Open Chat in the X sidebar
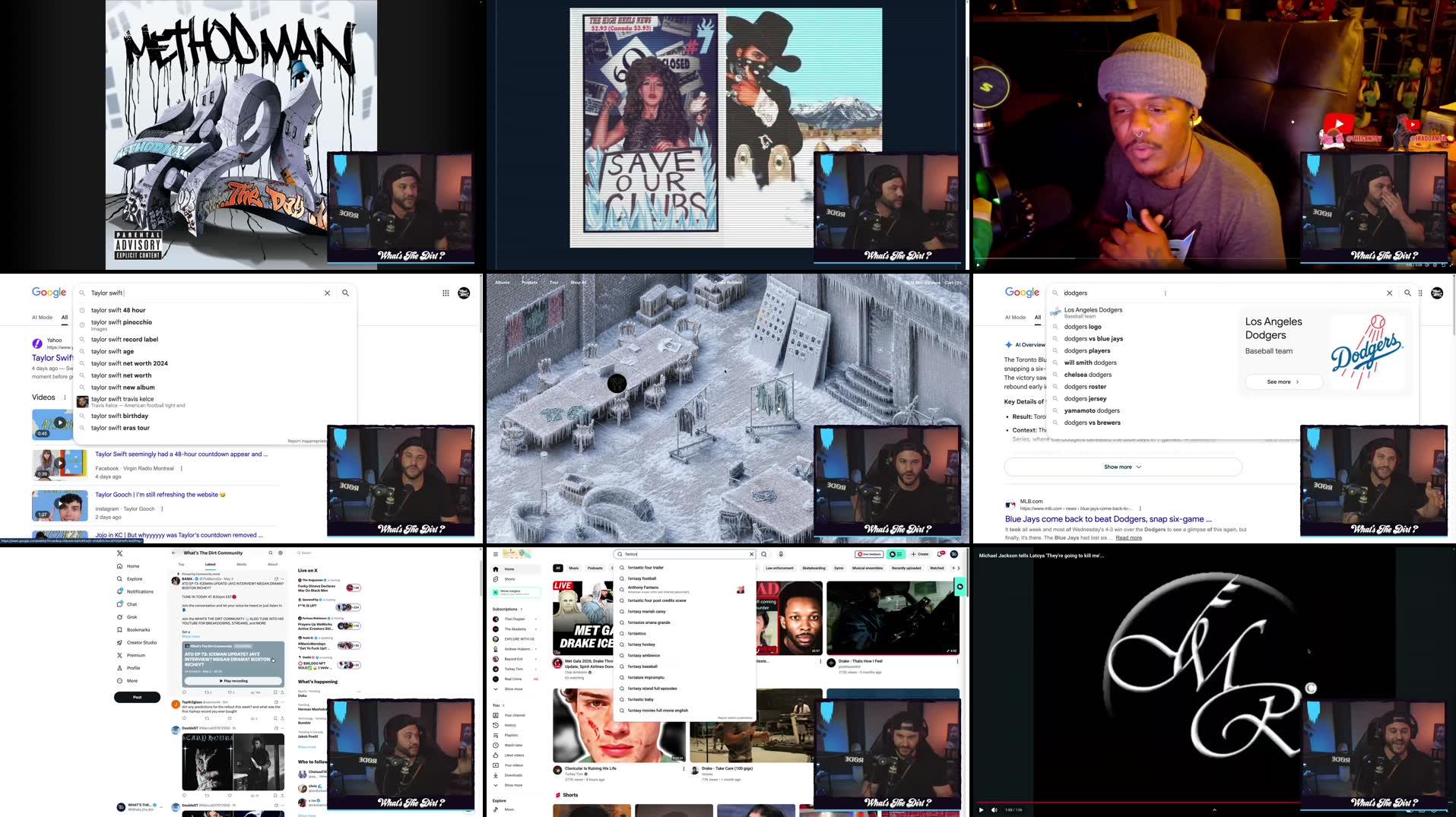The image size is (1456, 817). click(127, 604)
